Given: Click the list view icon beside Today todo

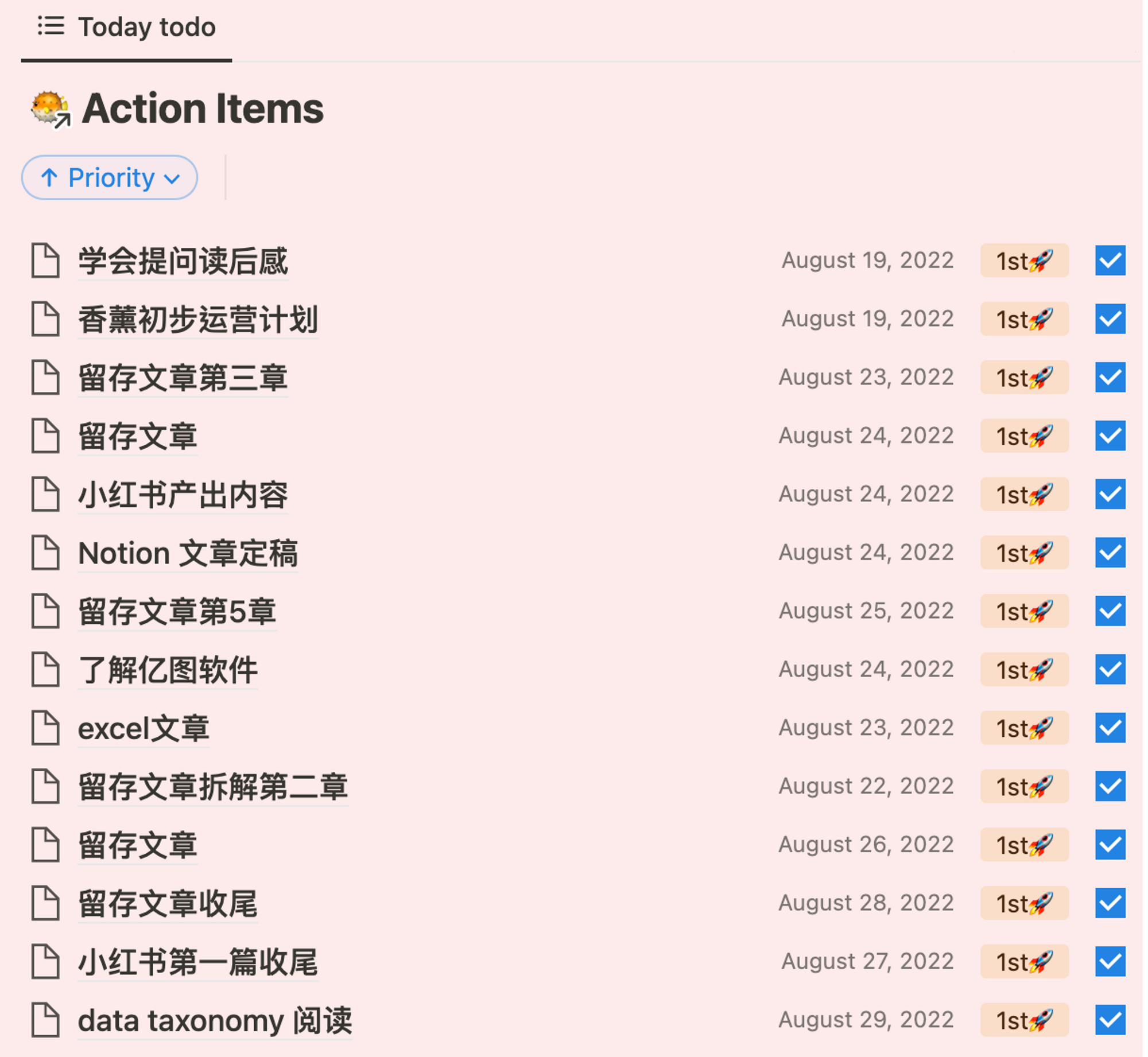Looking at the screenshot, I should click(49, 27).
